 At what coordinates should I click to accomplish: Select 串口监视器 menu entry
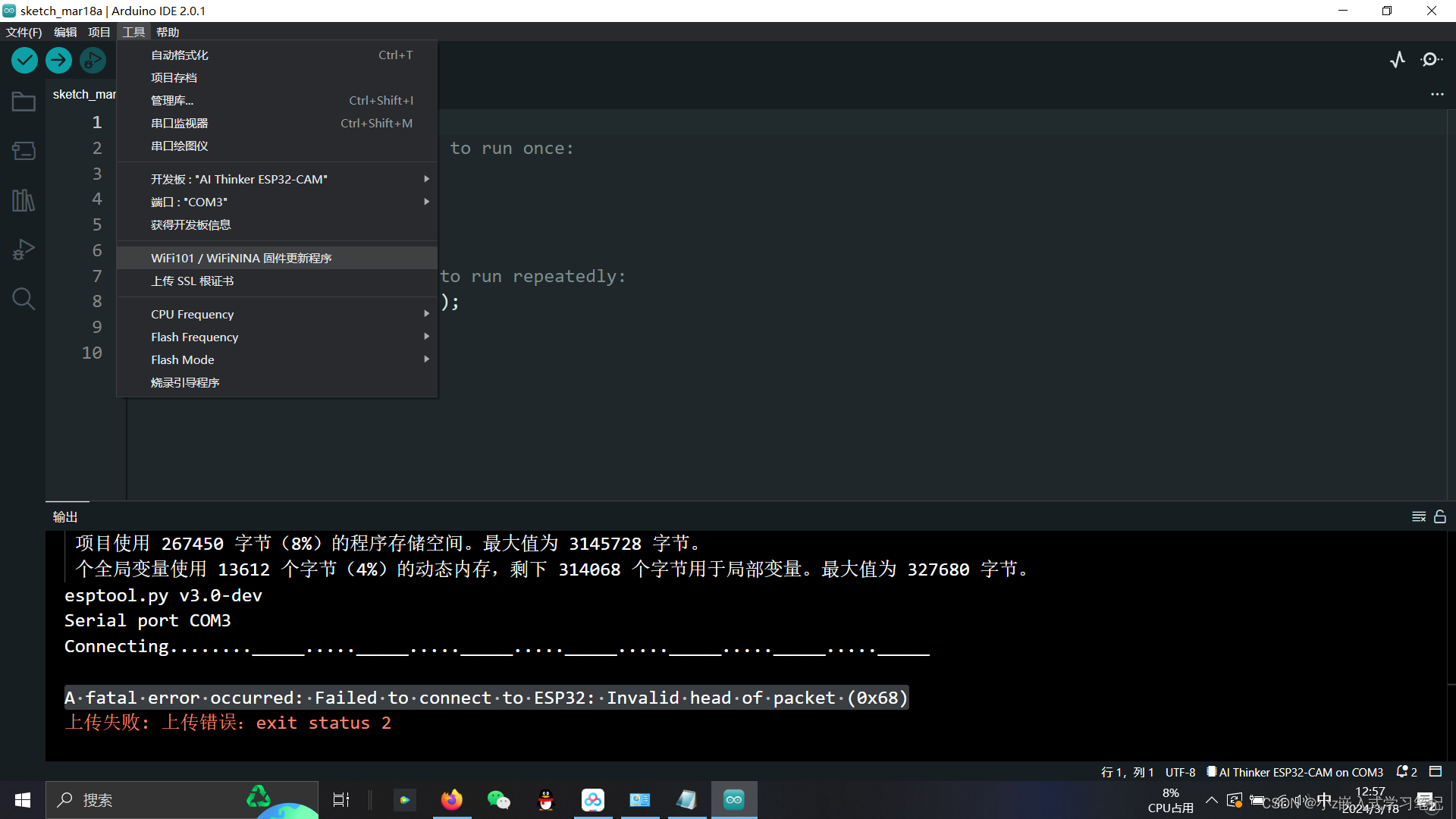180,123
